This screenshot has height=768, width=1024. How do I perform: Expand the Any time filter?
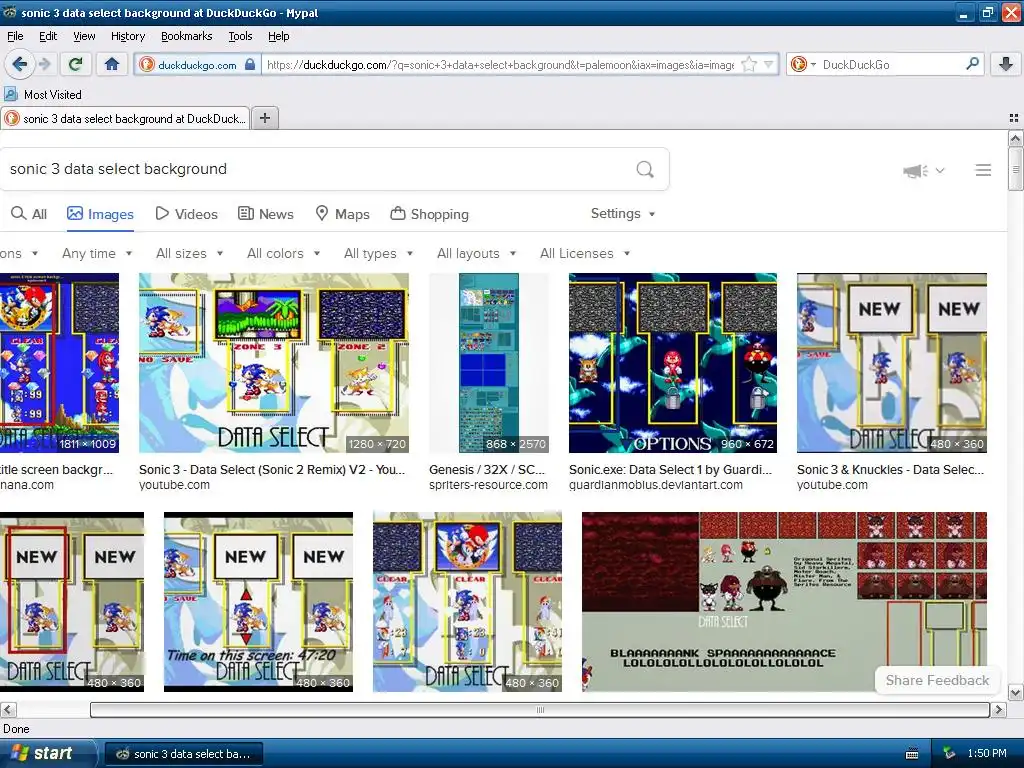[x=97, y=253]
